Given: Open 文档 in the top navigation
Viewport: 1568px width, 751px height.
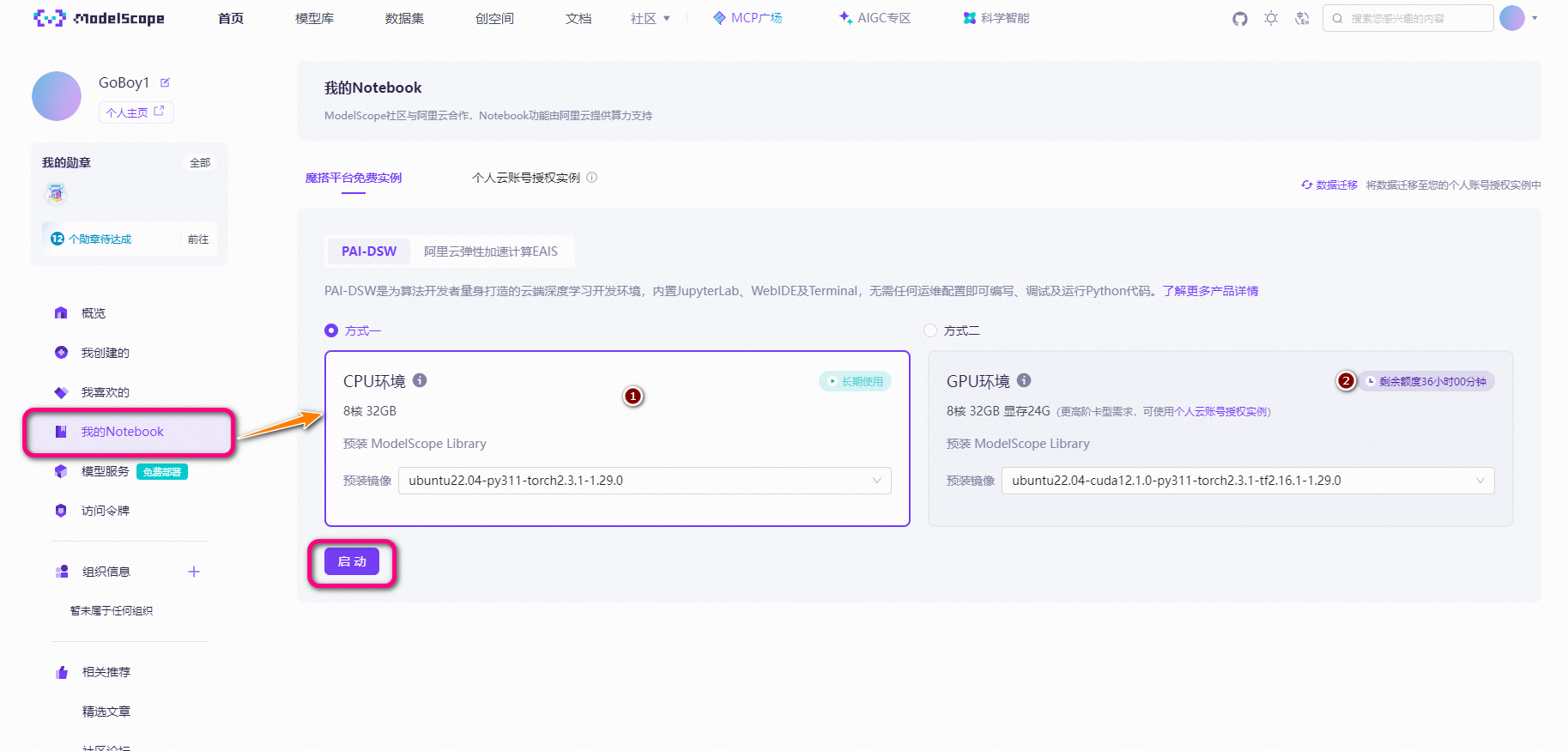Looking at the screenshot, I should point(578,18).
